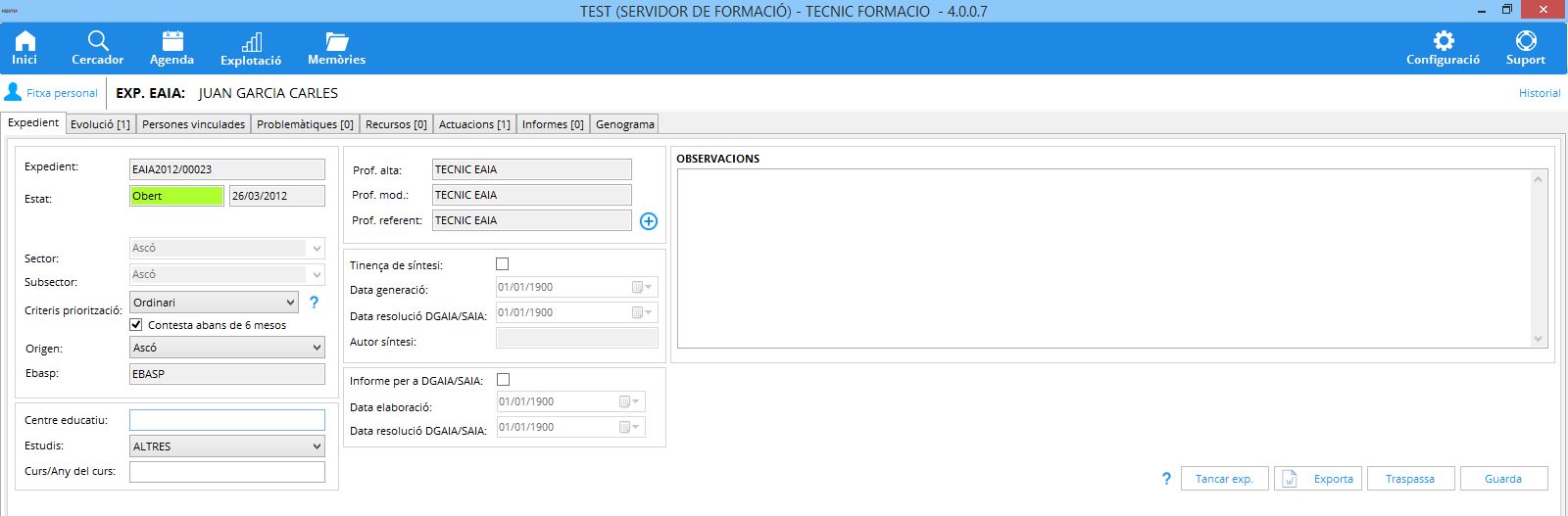Click help question mark beside Criteris priorització
Viewport: 1568px width, 516px height.
(x=314, y=303)
